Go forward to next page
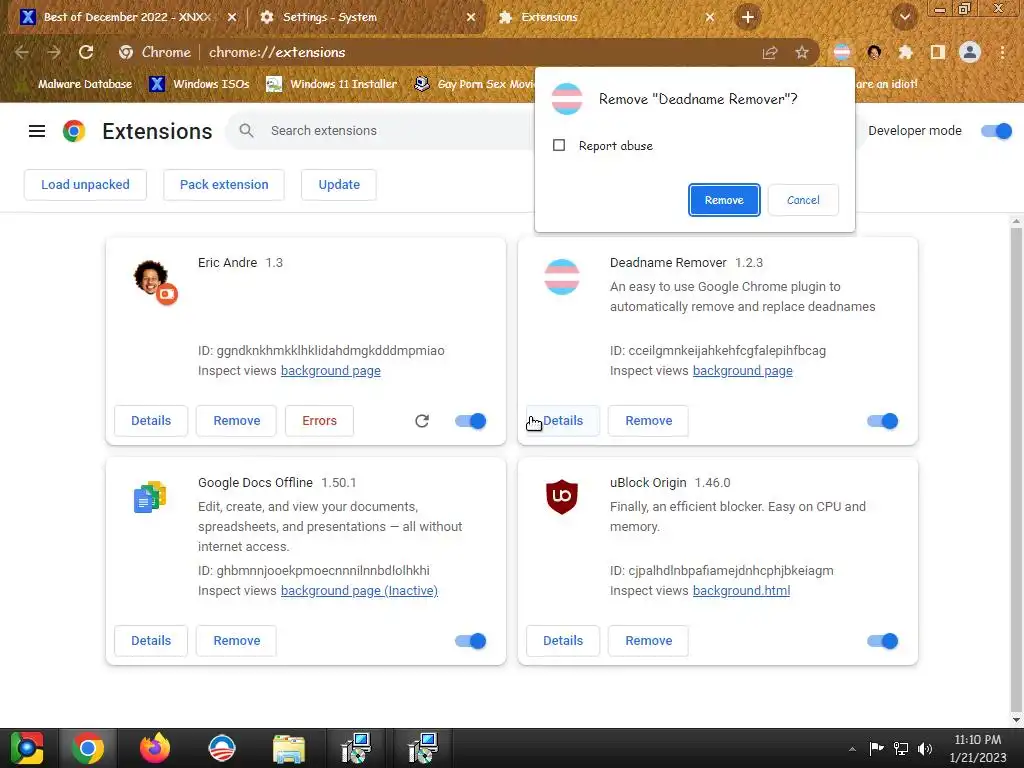The width and height of the screenshot is (1024, 768). click(54, 52)
